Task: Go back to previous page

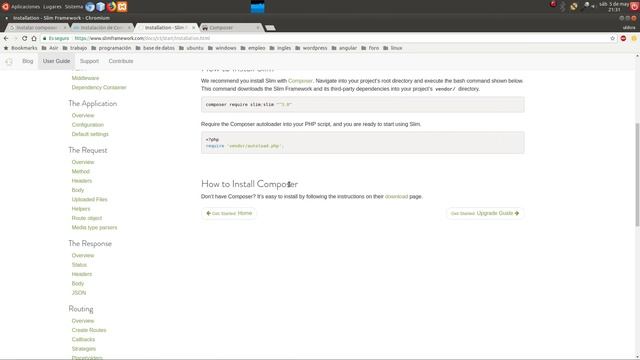Action: click(x=6, y=38)
